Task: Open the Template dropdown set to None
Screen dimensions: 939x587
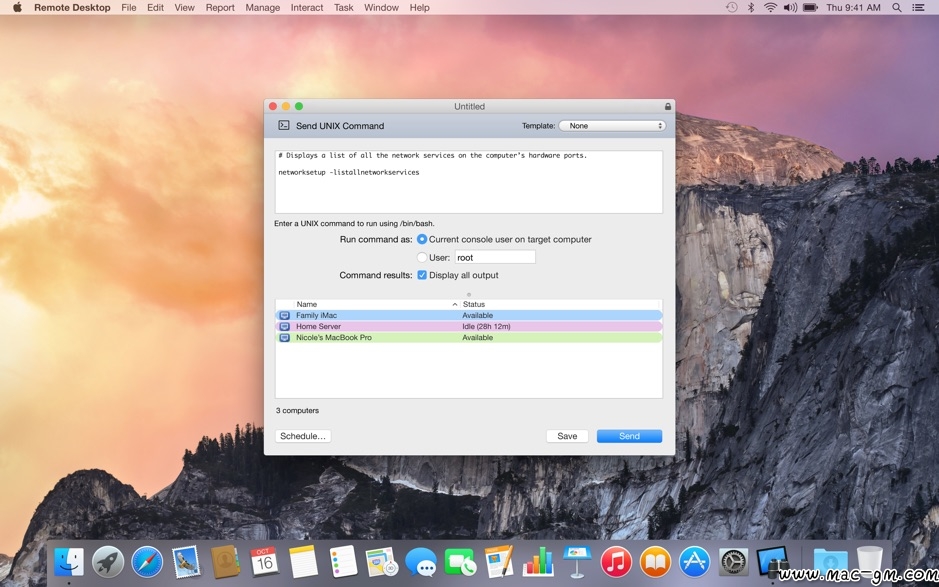Action: (x=612, y=126)
